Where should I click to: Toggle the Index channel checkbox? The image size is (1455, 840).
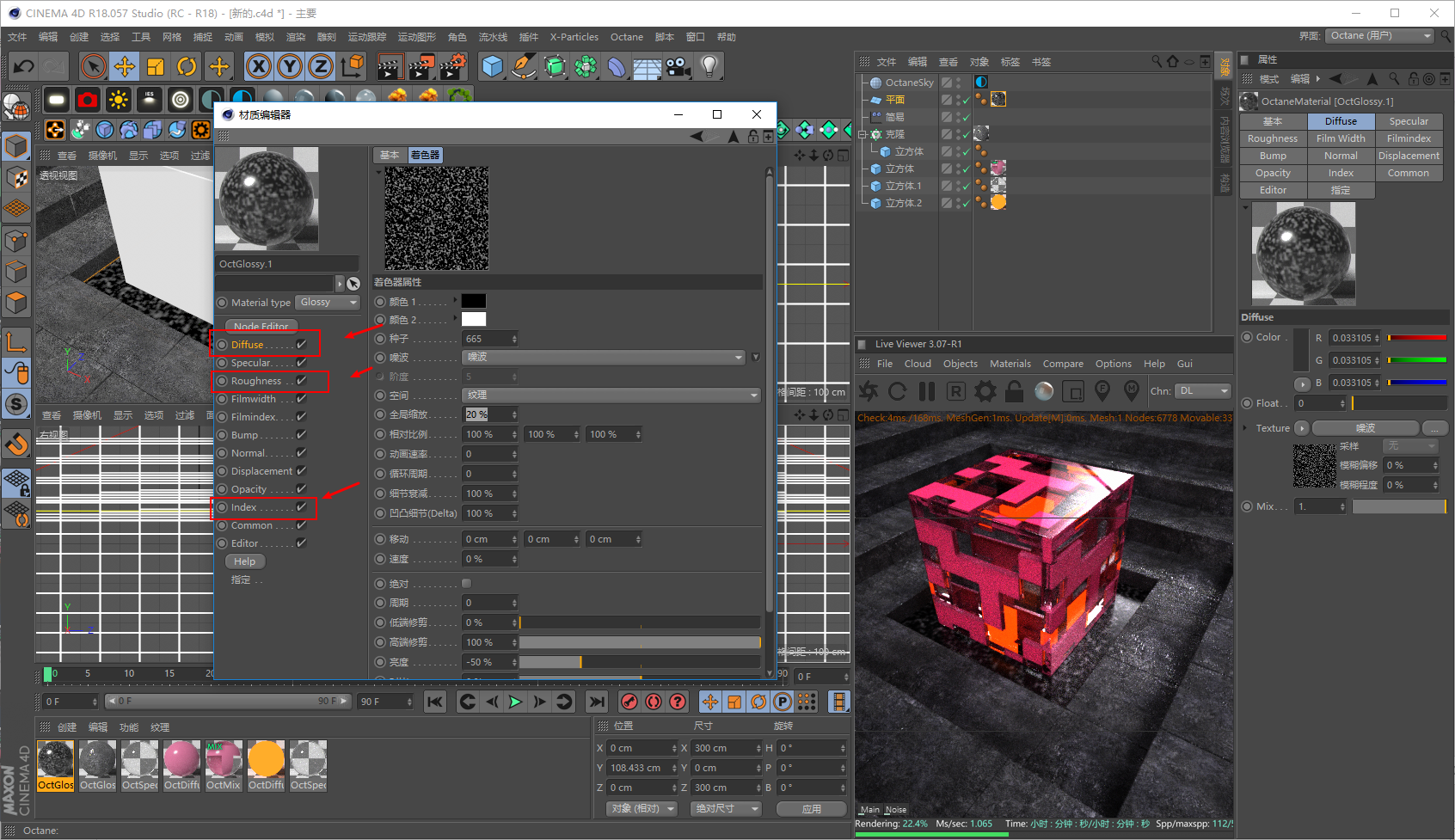coord(302,506)
